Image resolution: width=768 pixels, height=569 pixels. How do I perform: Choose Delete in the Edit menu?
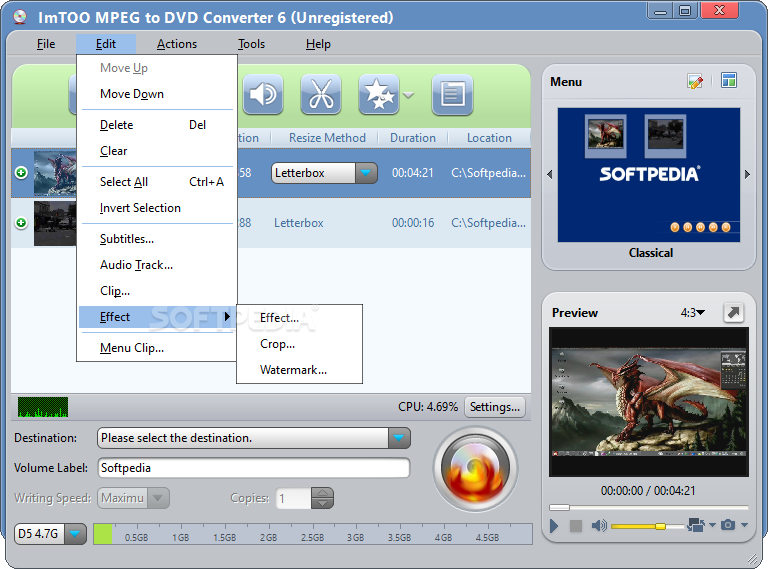(157, 125)
